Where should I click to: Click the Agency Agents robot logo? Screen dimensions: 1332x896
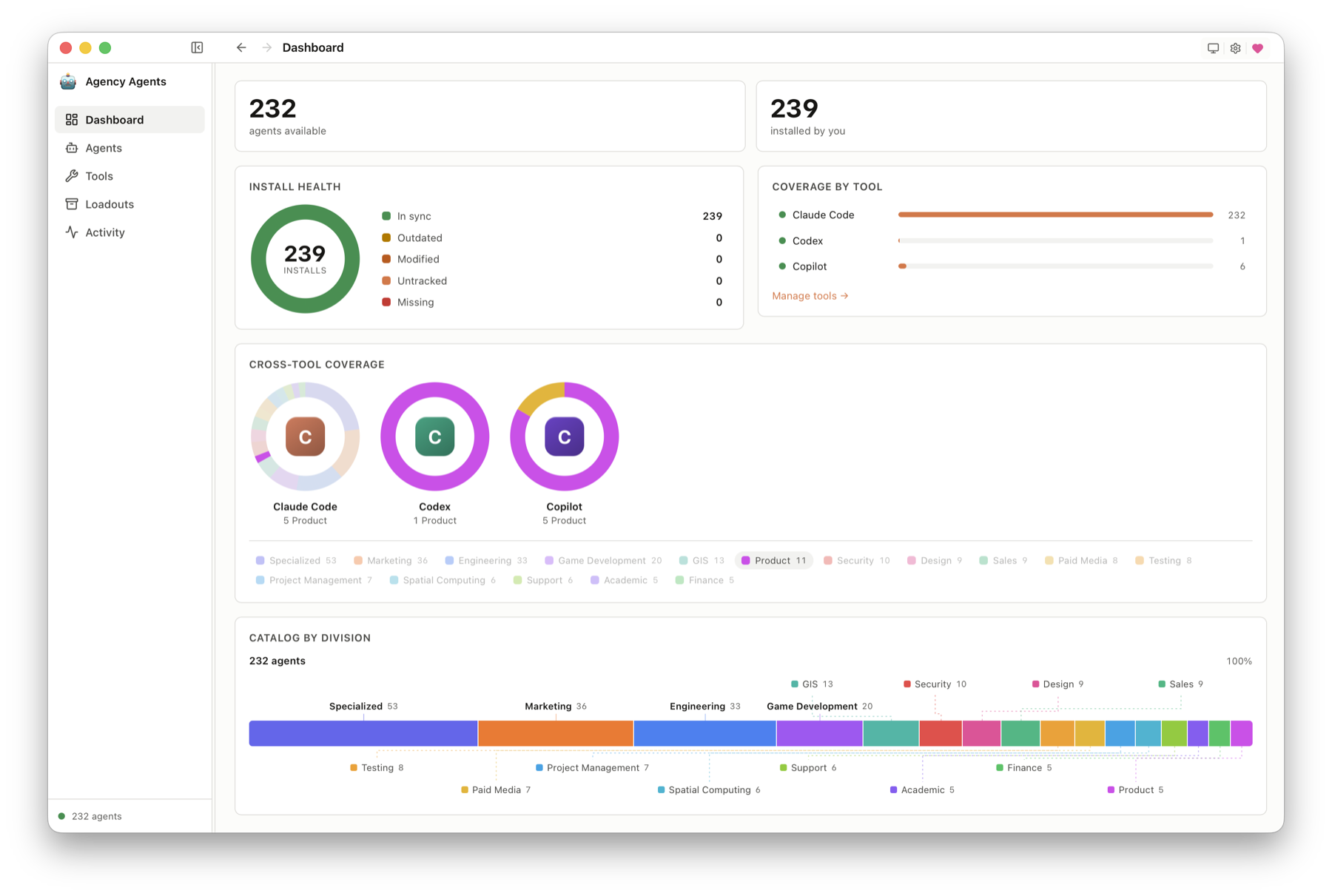[x=68, y=81]
